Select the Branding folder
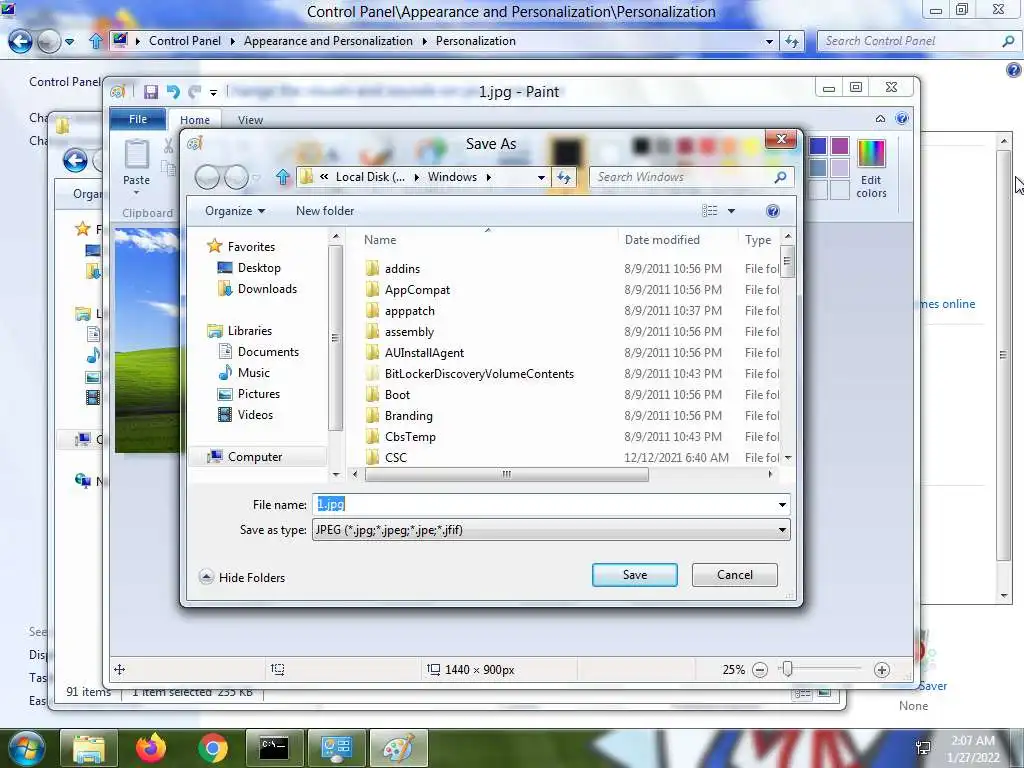1024x768 pixels. (408, 415)
